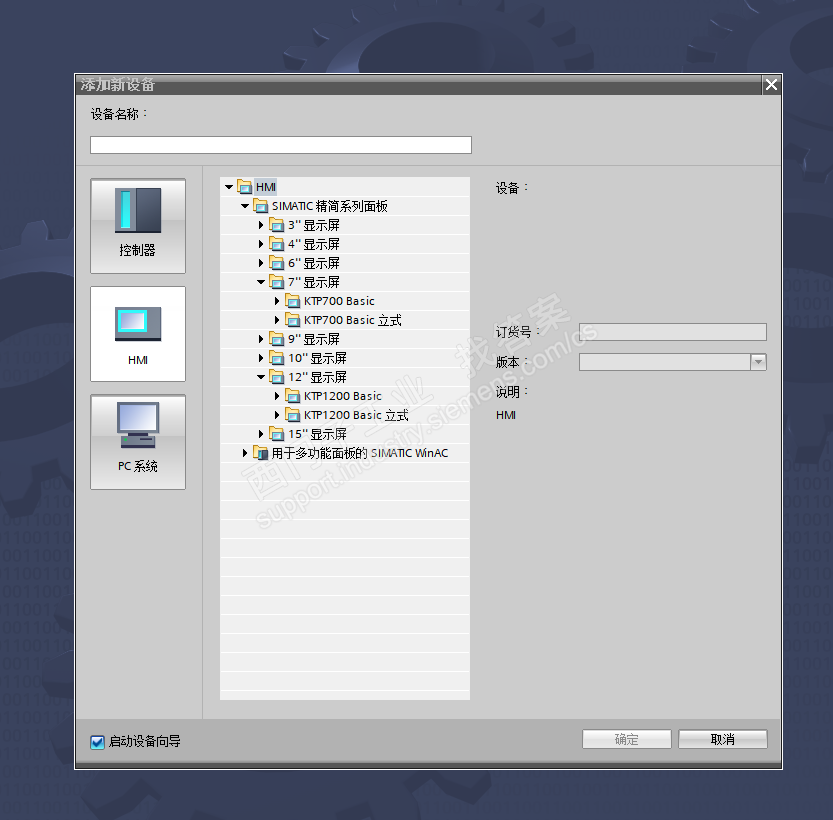This screenshot has height=820, width=833.
Task: Toggle the 启动设备向导 checkbox
Action: tap(97, 742)
